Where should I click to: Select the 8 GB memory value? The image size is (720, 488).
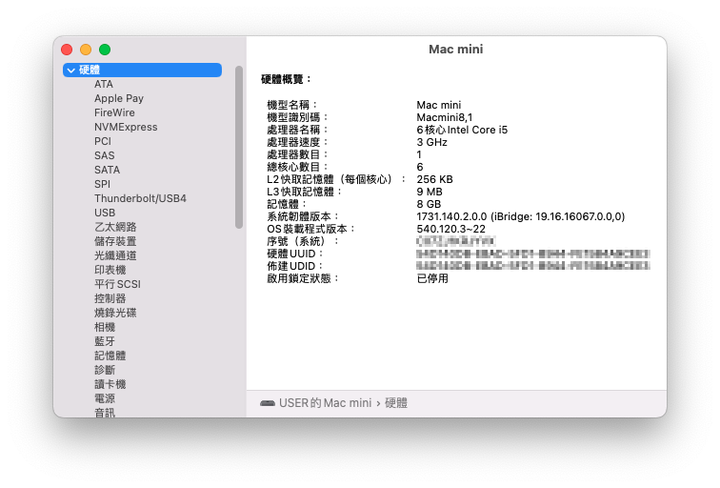tap(429, 204)
